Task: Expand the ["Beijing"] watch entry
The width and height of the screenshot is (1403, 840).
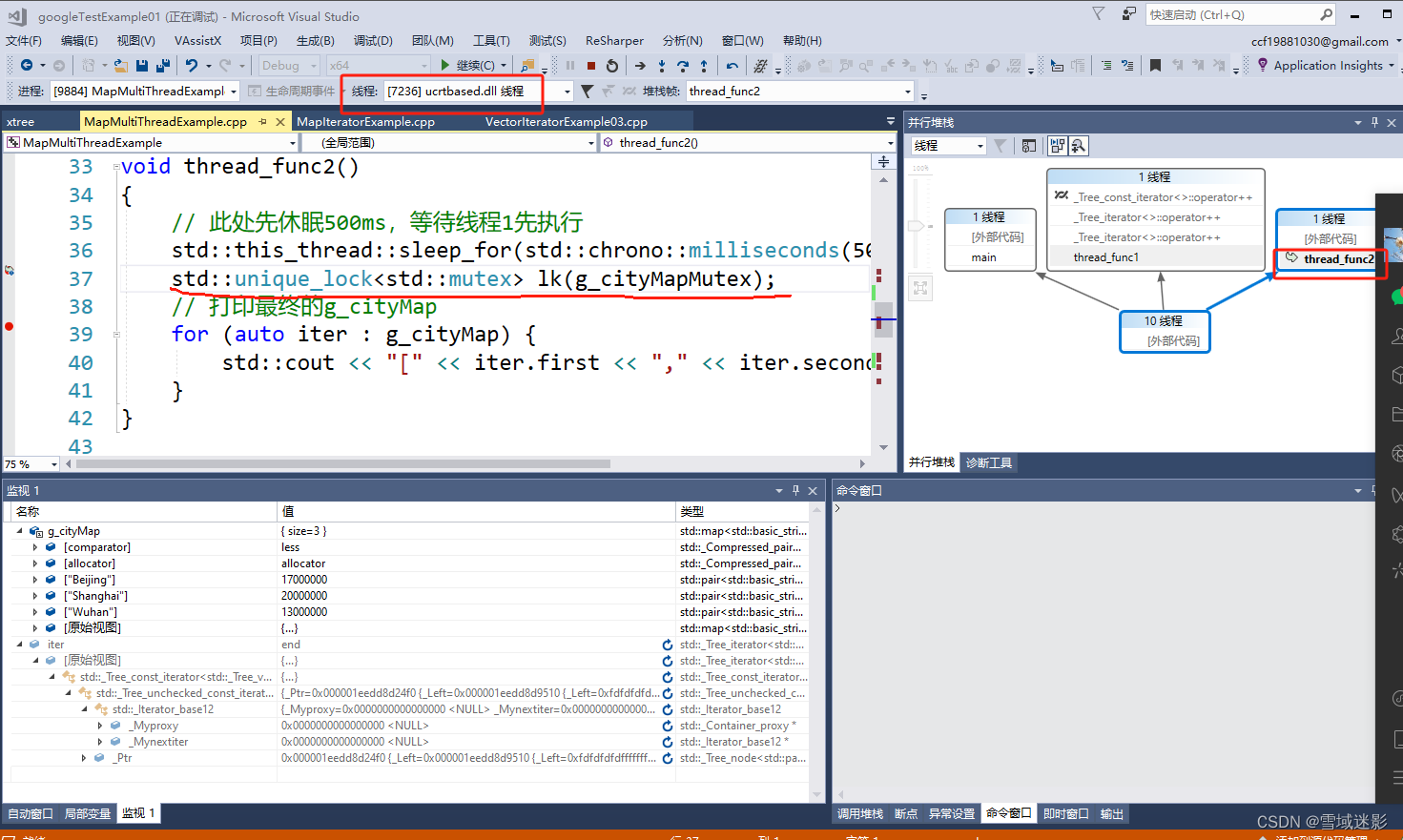Action: 36,580
